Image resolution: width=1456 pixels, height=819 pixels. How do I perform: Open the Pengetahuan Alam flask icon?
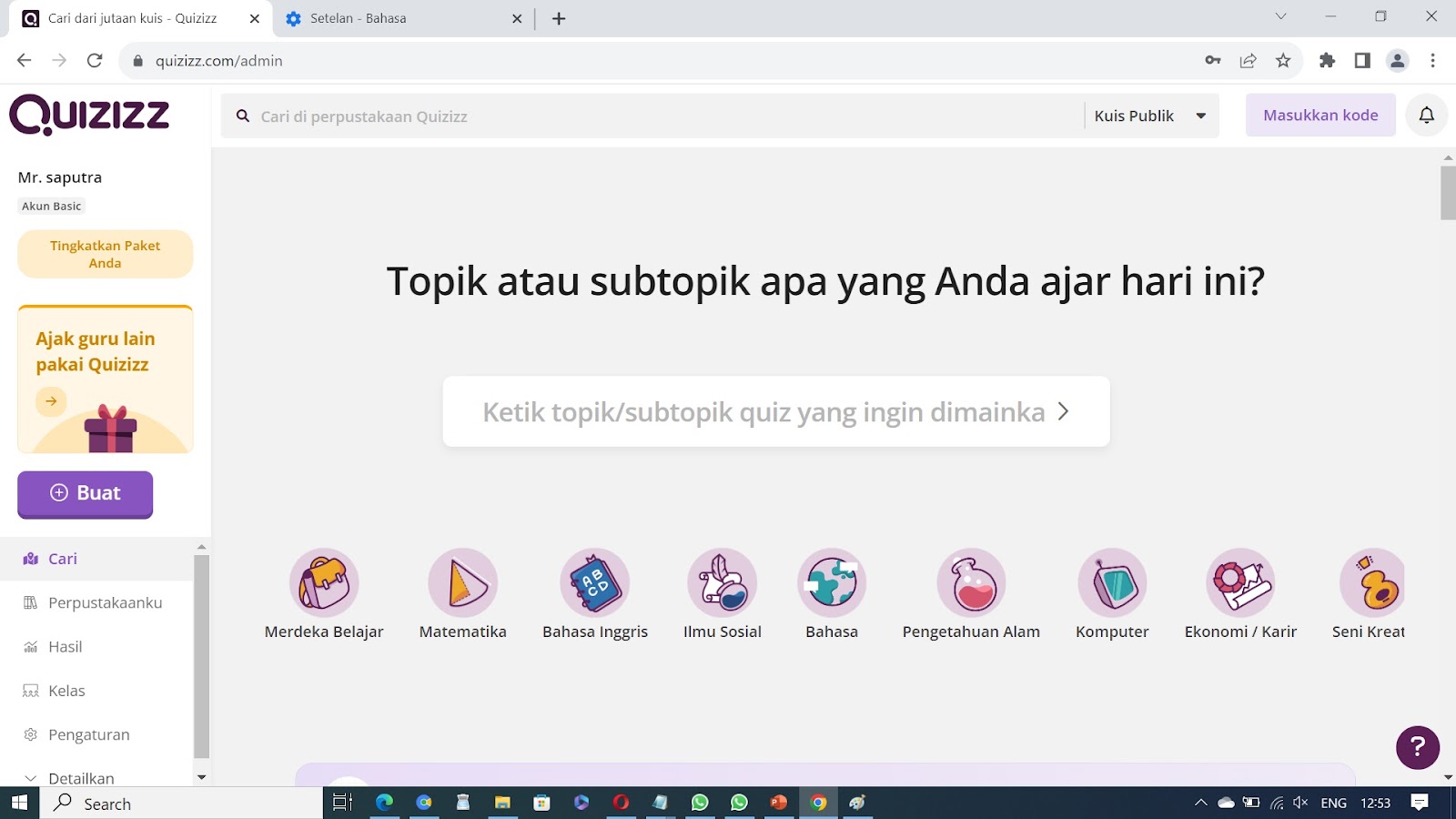point(972,582)
